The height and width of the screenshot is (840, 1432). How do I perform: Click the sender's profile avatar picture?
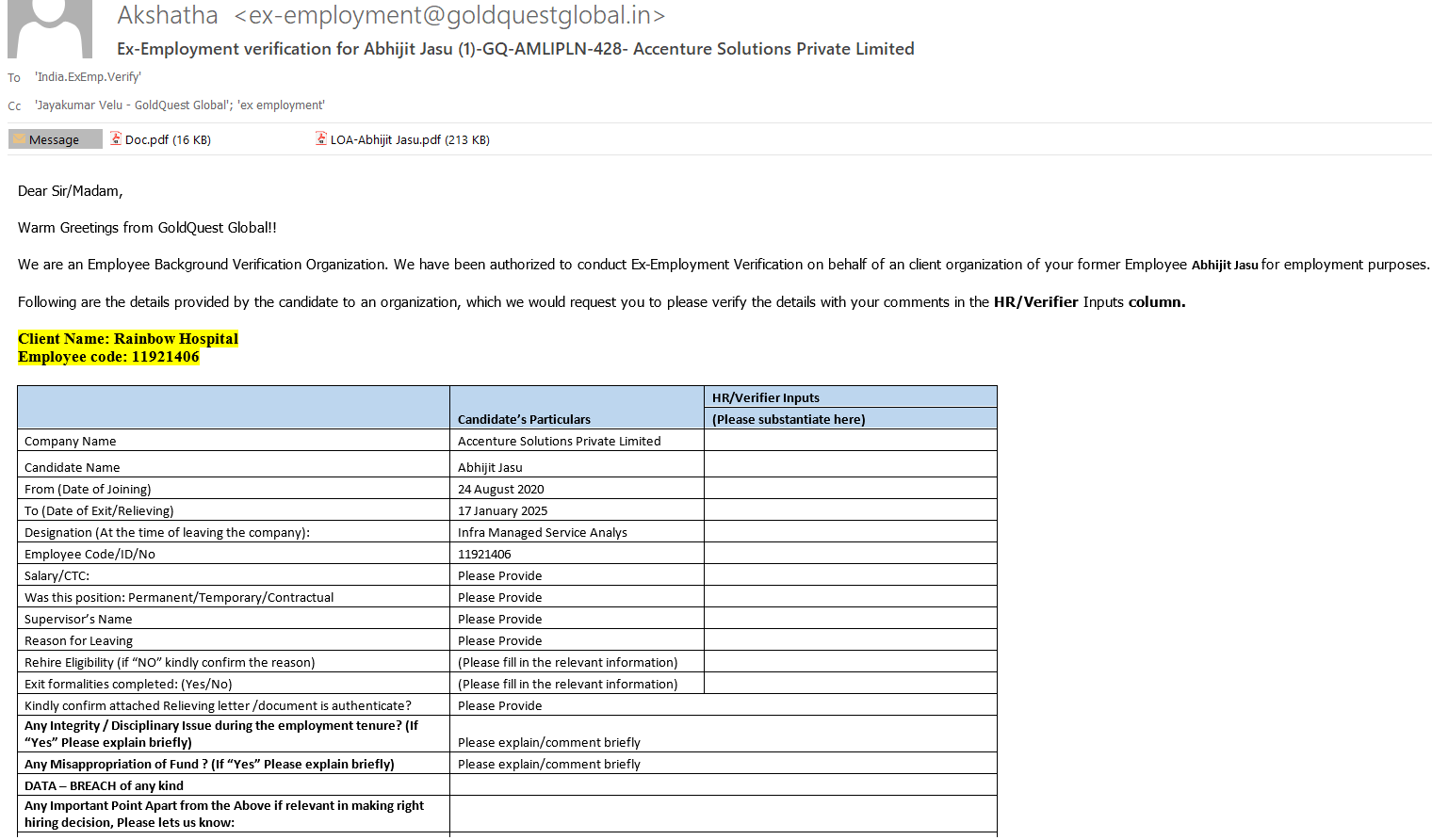click(50, 28)
